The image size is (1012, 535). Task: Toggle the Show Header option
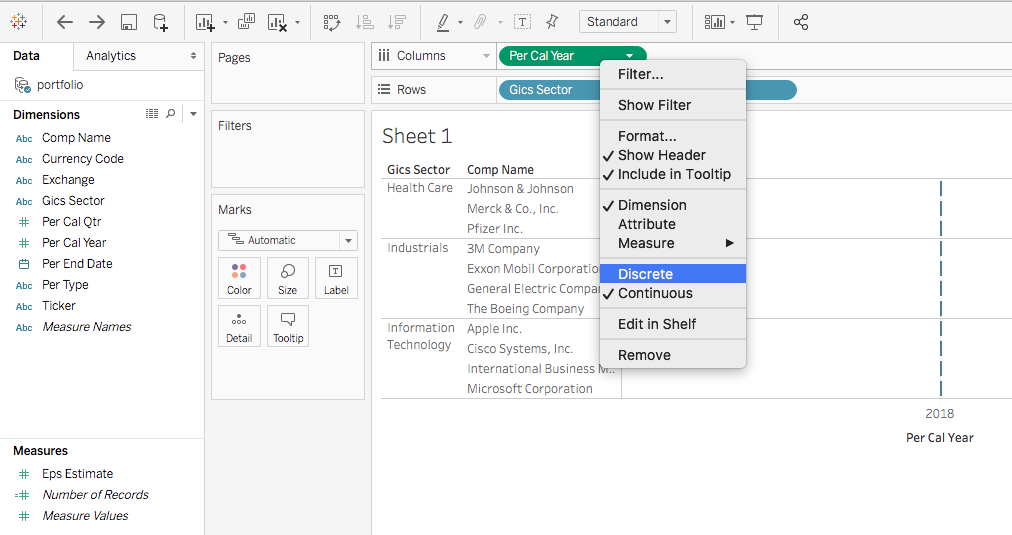coord(661,155)
